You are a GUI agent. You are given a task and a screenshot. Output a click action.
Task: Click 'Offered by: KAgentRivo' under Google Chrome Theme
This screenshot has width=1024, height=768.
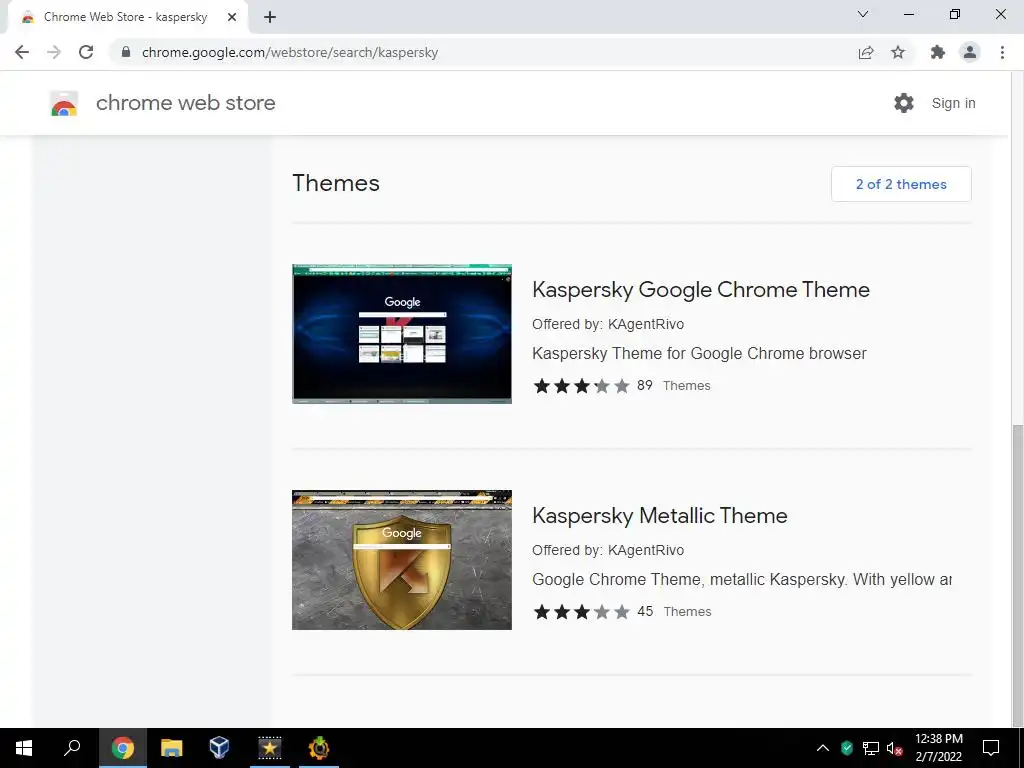pyautogui.click(x=608, y=324)
